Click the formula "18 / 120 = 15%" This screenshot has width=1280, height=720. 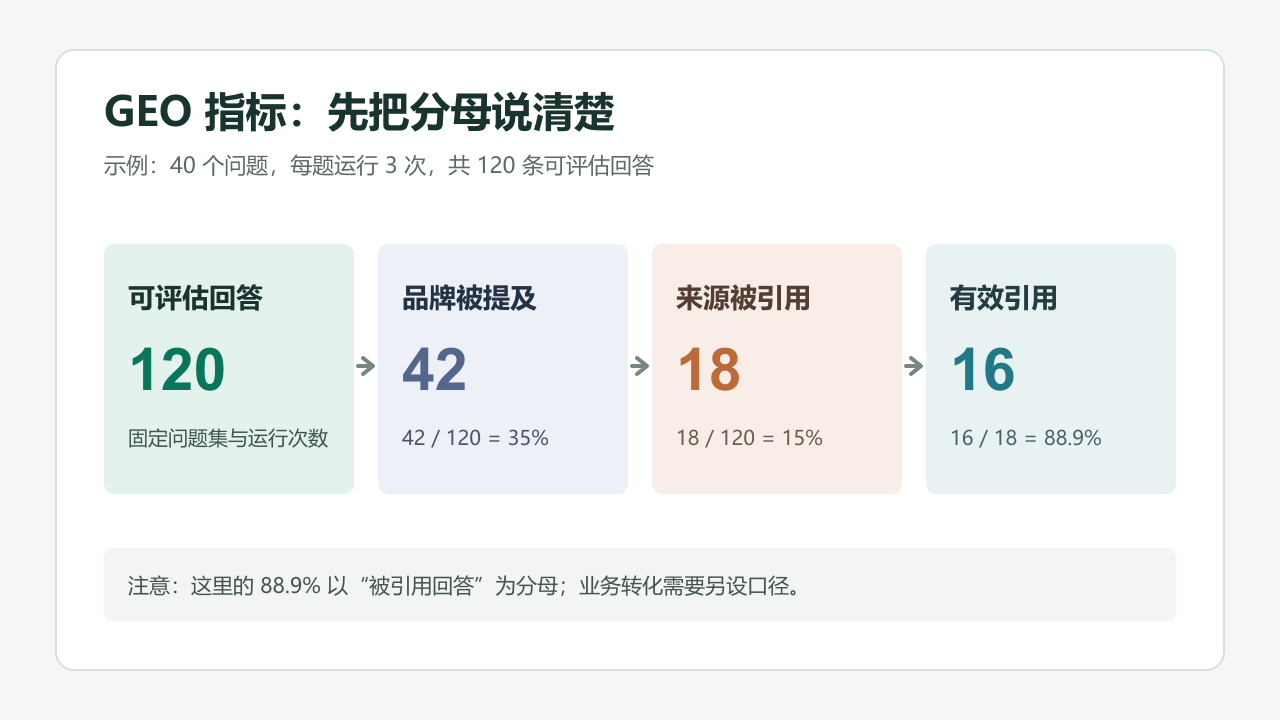coord(749,438)
